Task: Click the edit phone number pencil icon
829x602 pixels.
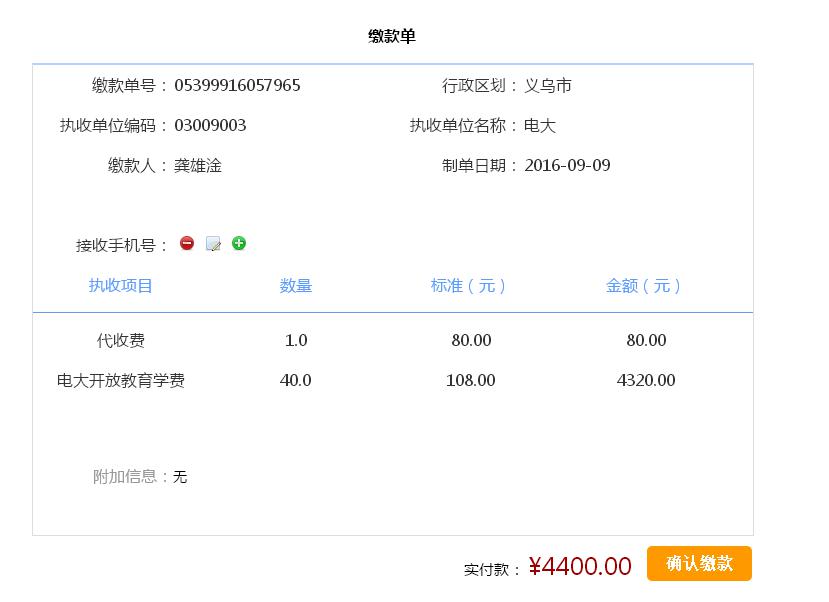Action: click(x=213, y=244)
